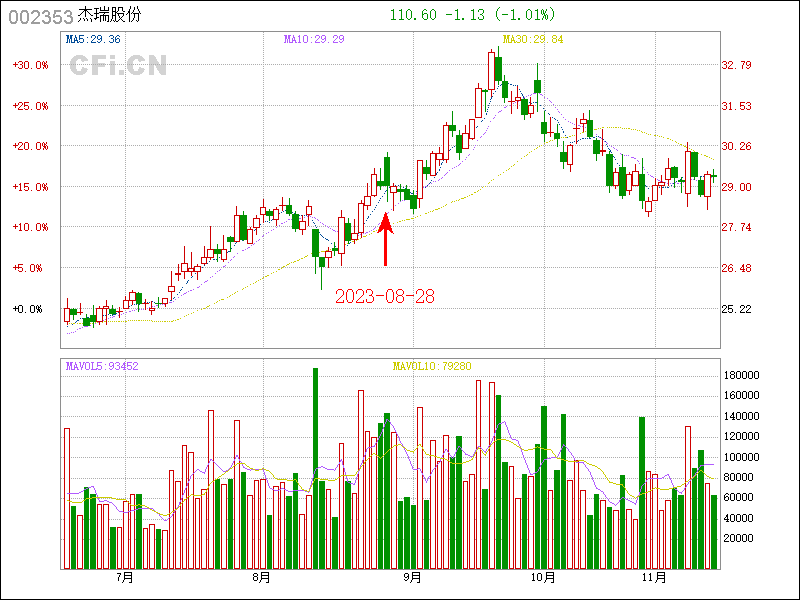Jump to 9月 on the time axis

click(411, 577)
